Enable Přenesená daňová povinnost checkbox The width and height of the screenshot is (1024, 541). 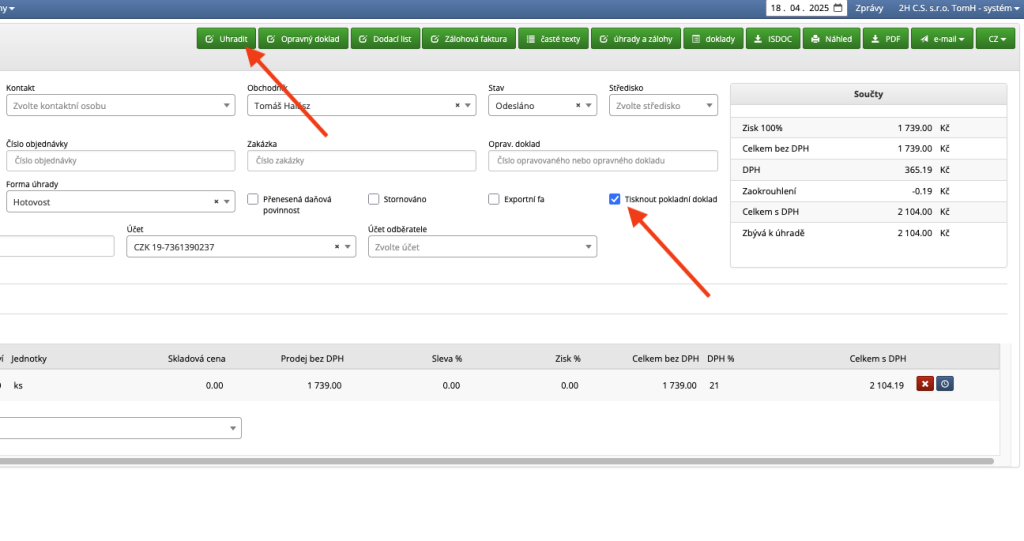(253, 199)
